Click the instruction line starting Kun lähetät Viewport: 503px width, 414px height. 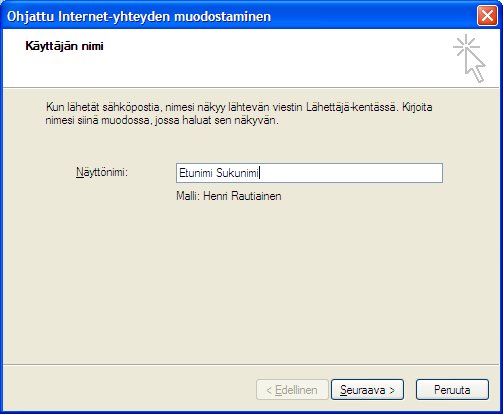click(239, 107)
